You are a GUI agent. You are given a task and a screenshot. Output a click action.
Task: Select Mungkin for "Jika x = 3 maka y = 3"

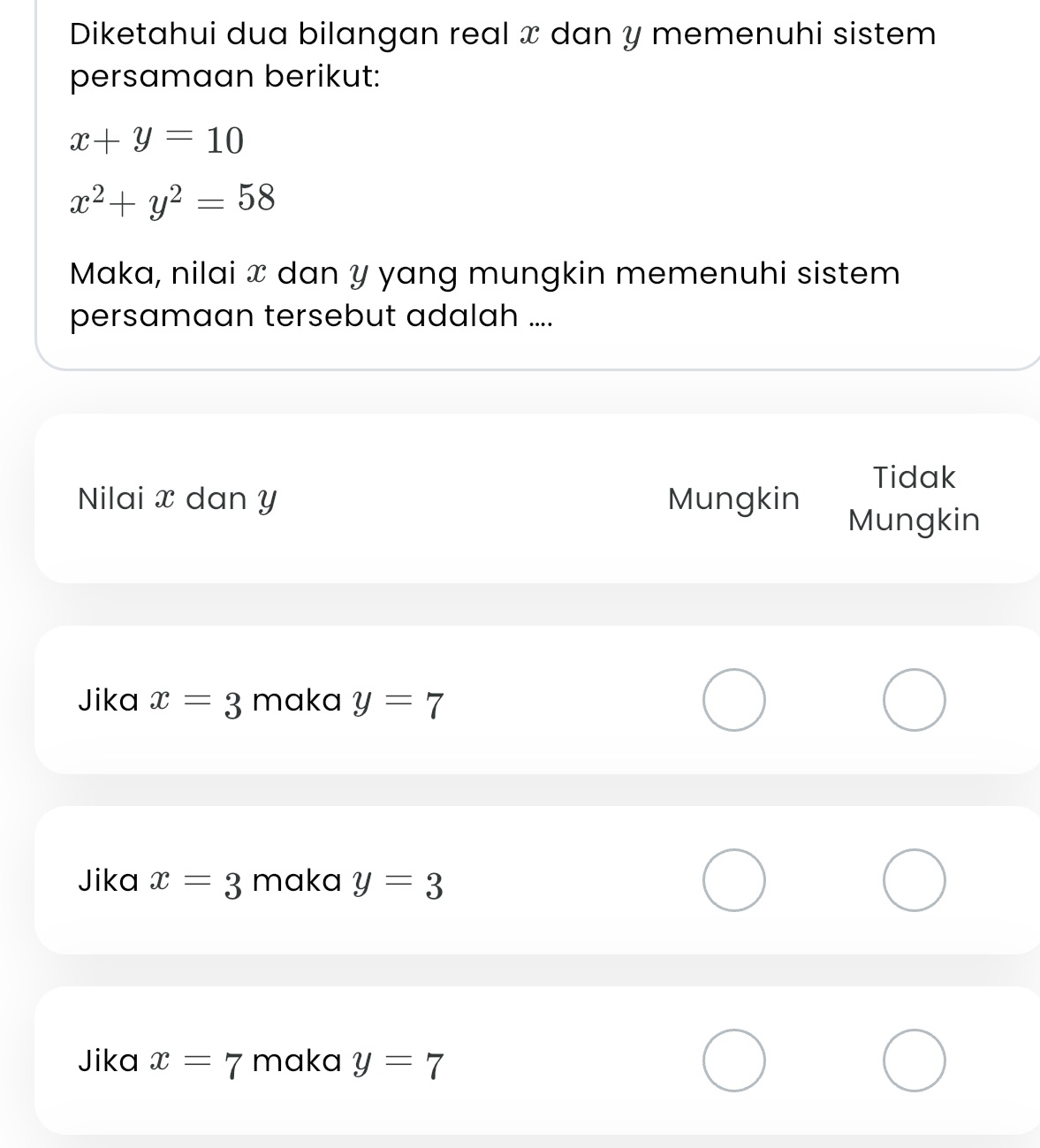tap(734, 880)
